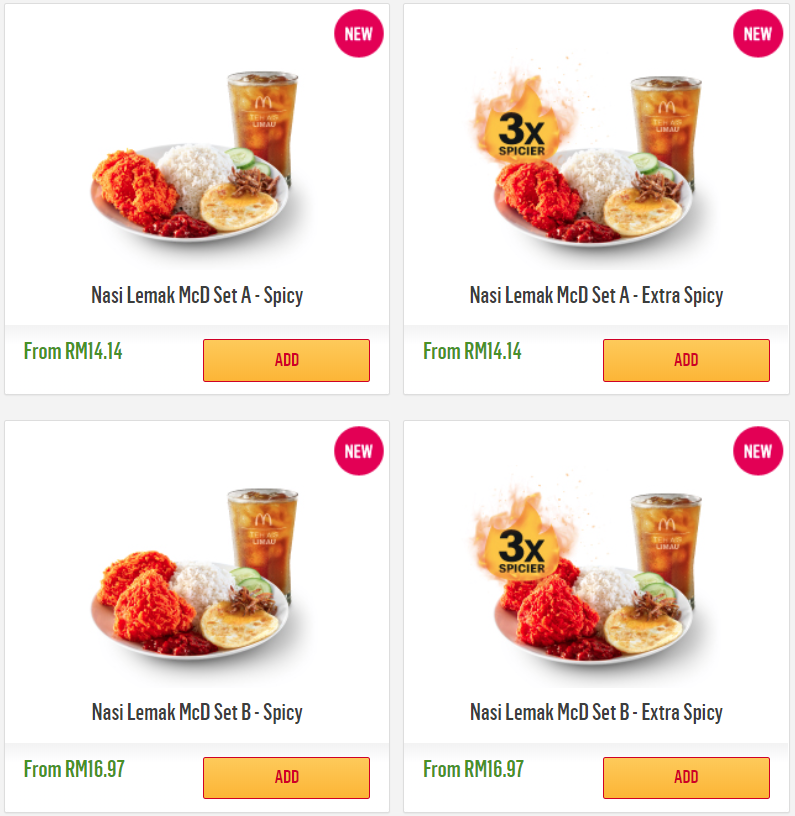Click NEW badge on Set B - Extra Spicy card
Image resolution: width=795 pixels, height=816 pixels.
click(757, 451)
